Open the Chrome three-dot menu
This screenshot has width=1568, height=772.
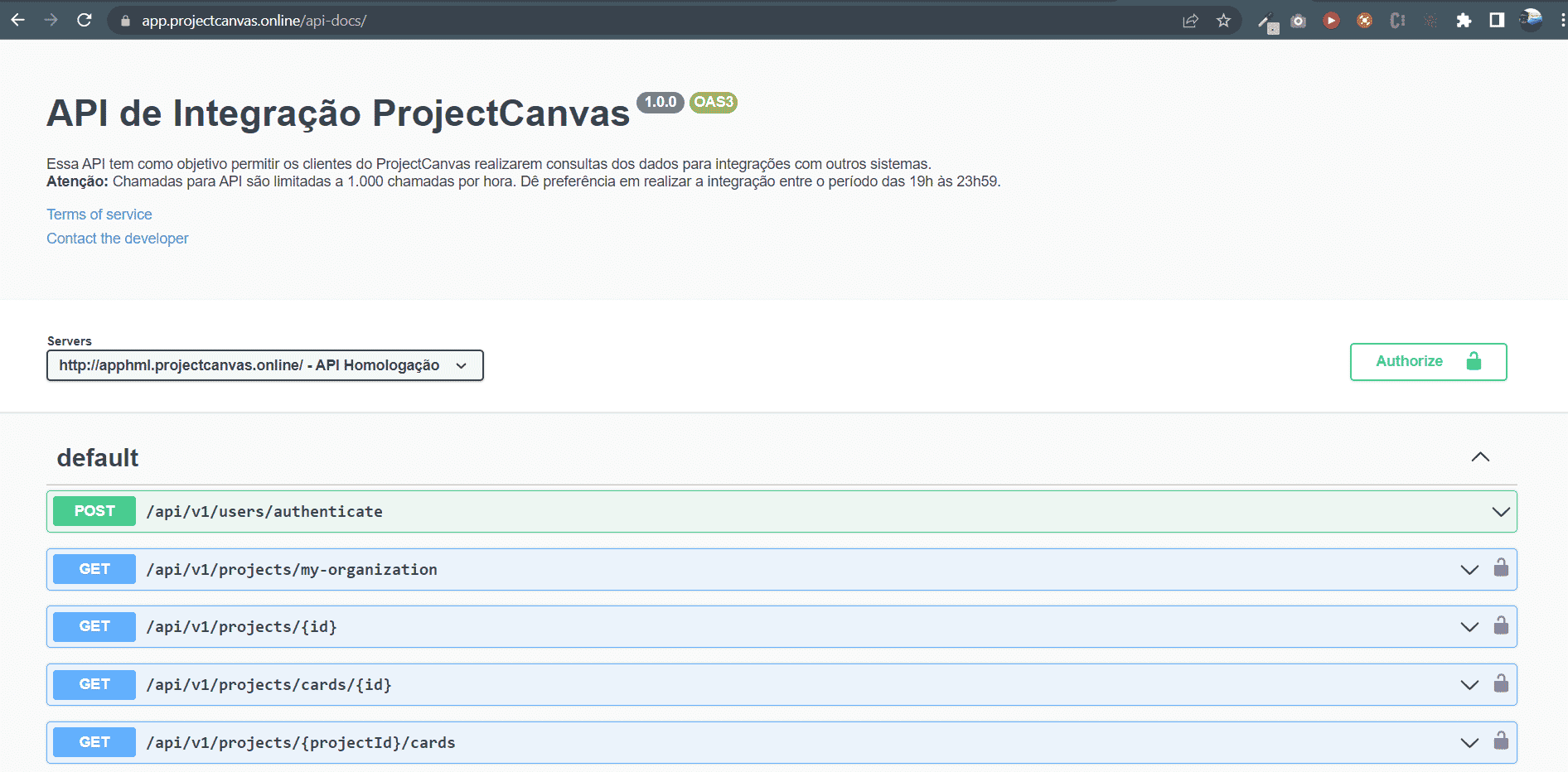[x=1562, y=21]
